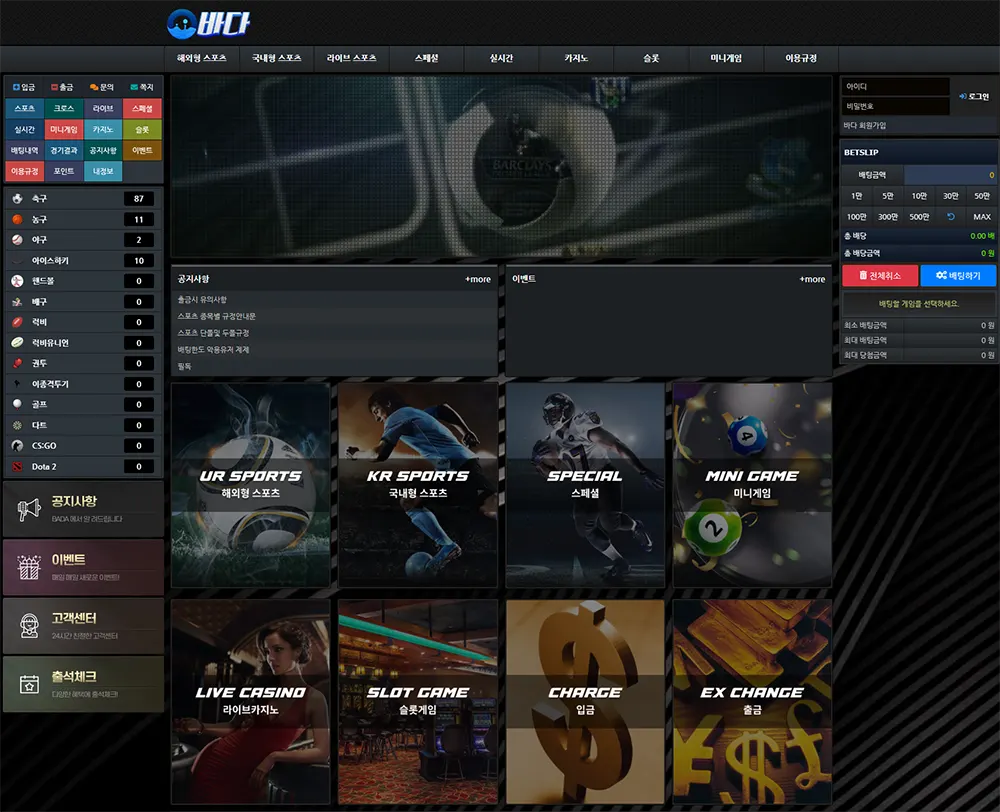Focus the 아이디 username field

coord(895,86)
